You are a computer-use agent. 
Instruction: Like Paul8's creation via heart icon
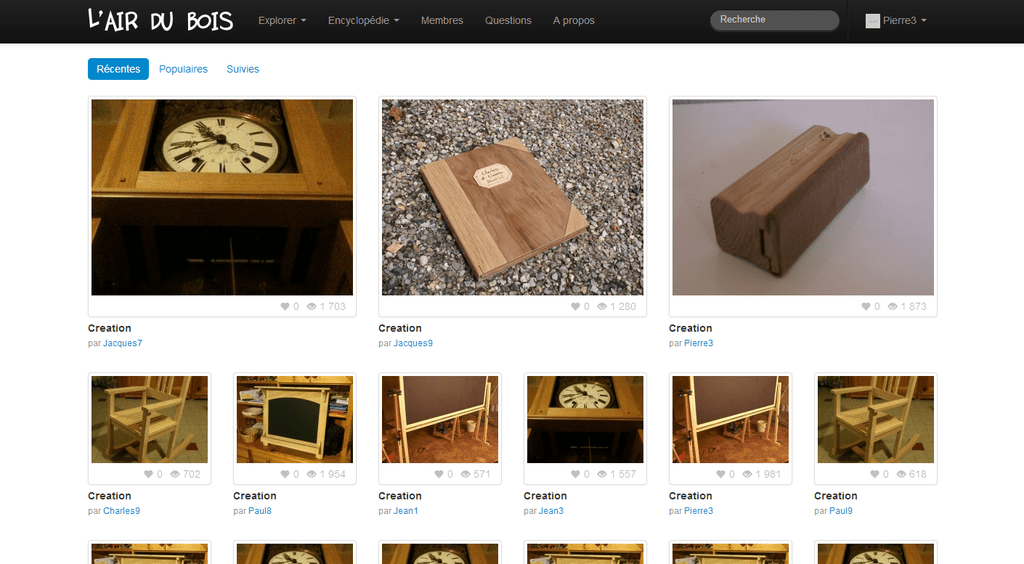pyautogui.click(x=285, y=474)
